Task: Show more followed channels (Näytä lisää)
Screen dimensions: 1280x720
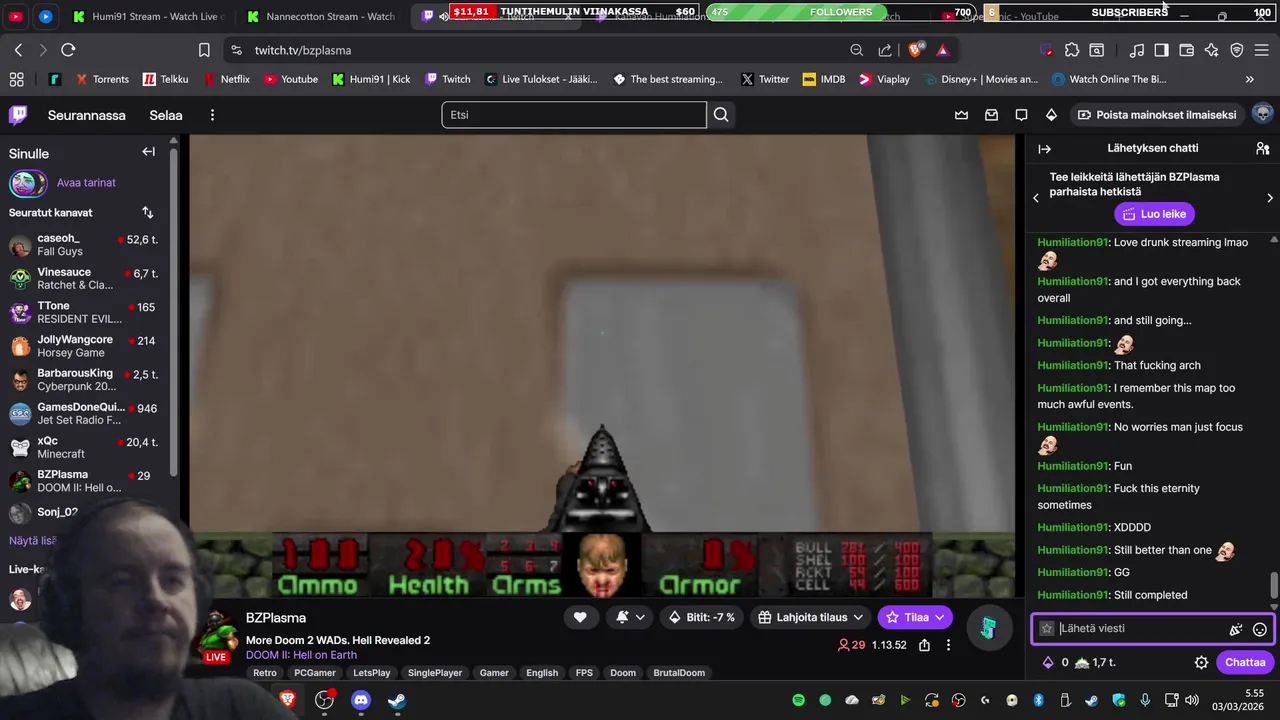Action: [x=33, y=540]
